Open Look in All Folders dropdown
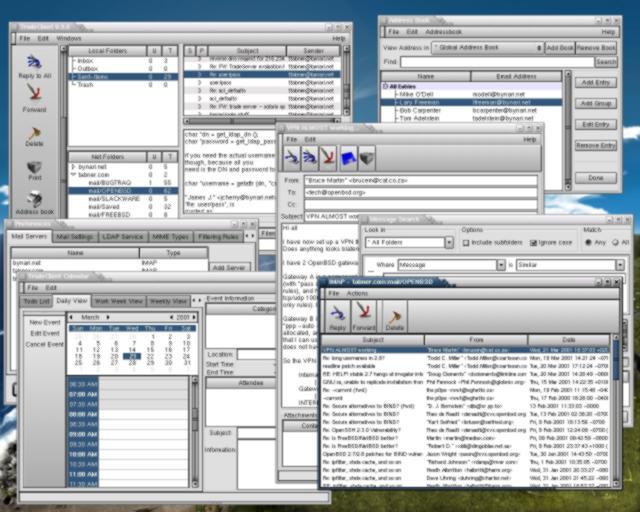The height and width of the screenshot is (512, 640). pos(449,243)
